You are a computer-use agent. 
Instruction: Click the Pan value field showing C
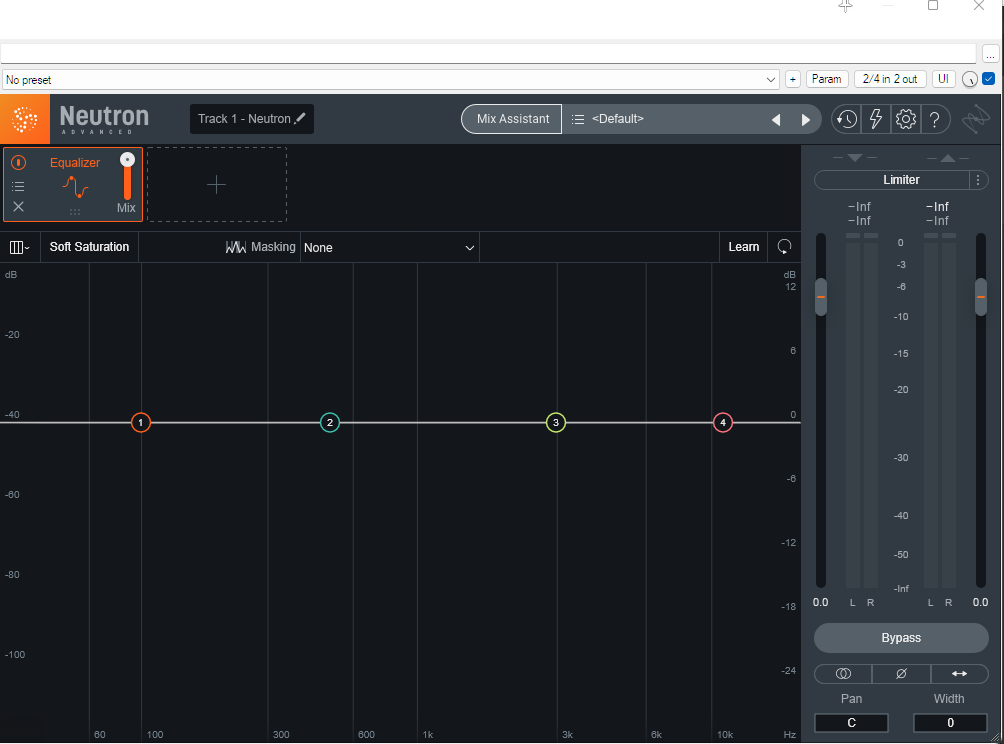point(851,723)
